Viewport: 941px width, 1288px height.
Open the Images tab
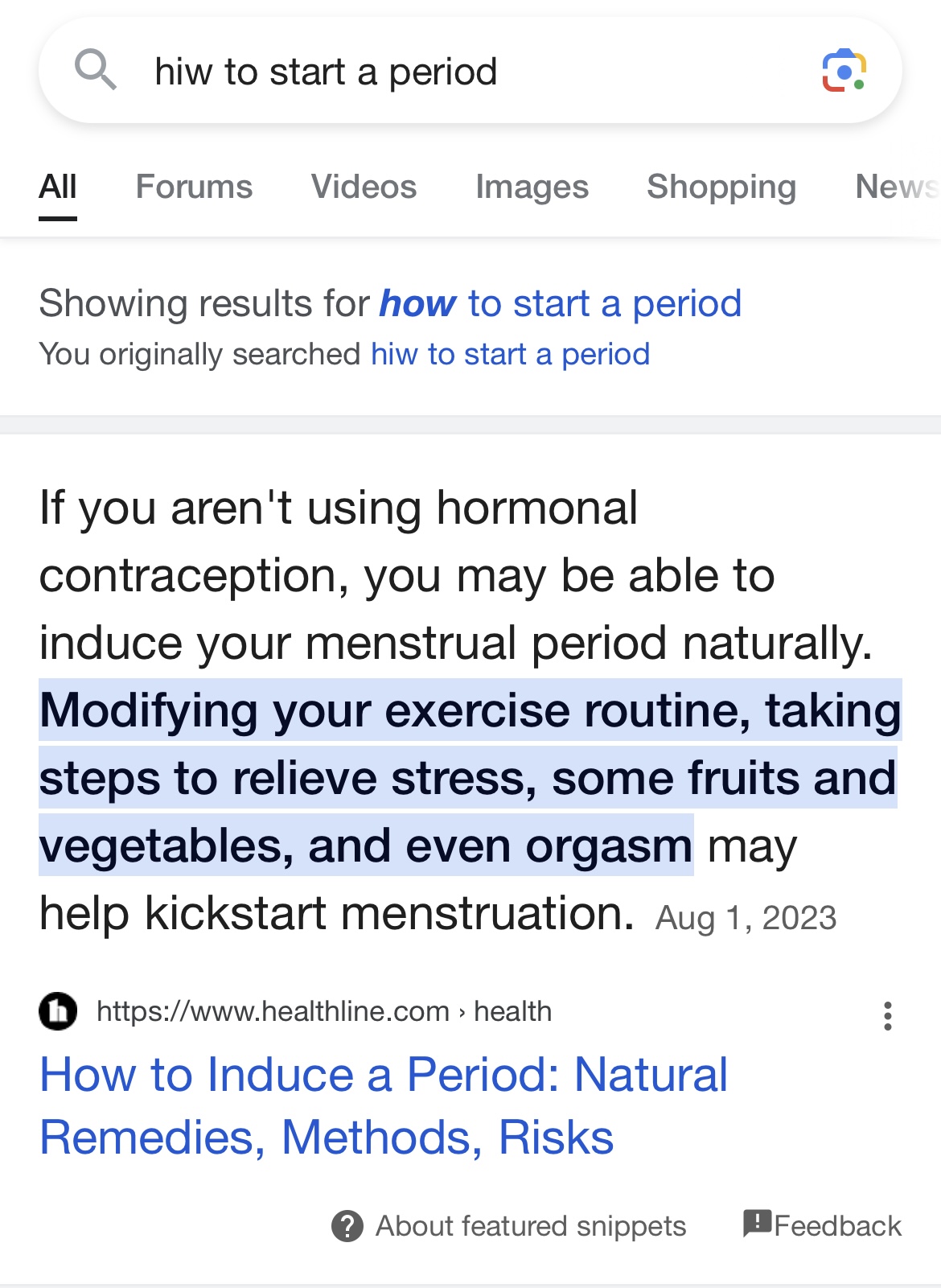point(532,187)
